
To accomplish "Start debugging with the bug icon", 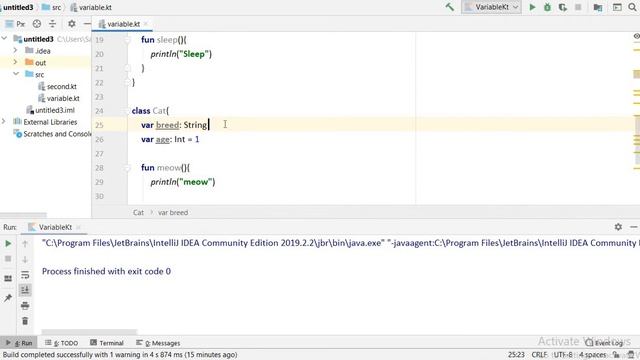I will coord(547,7).
